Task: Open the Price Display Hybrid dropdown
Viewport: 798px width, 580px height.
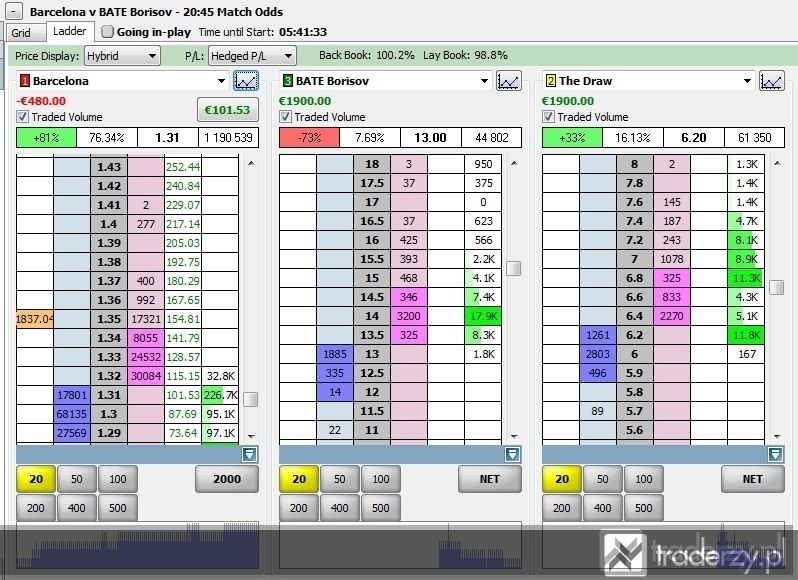Action: coord(122,56)
